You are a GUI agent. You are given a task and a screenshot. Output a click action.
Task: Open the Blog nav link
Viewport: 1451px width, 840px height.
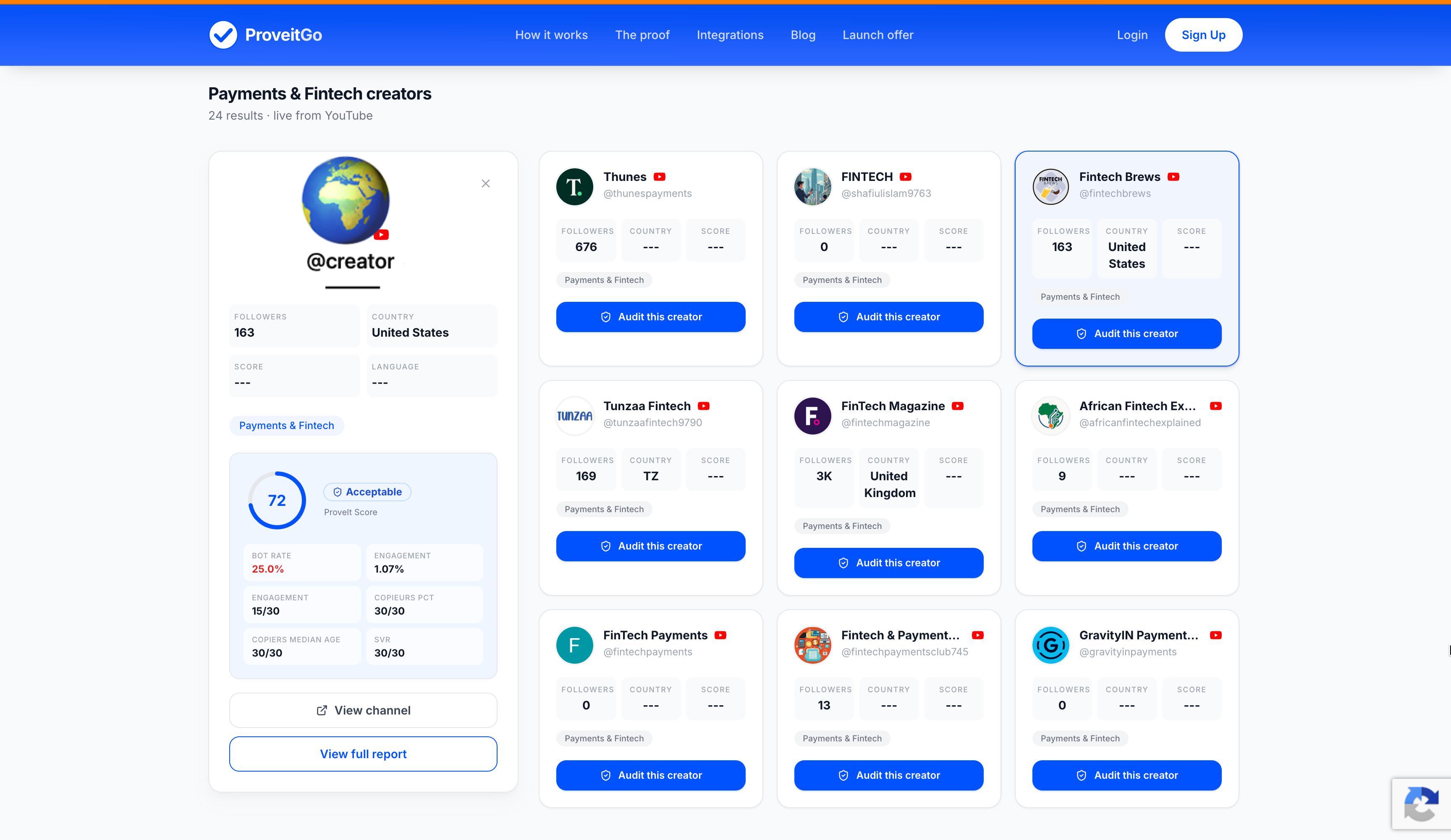tap(803, 34)
